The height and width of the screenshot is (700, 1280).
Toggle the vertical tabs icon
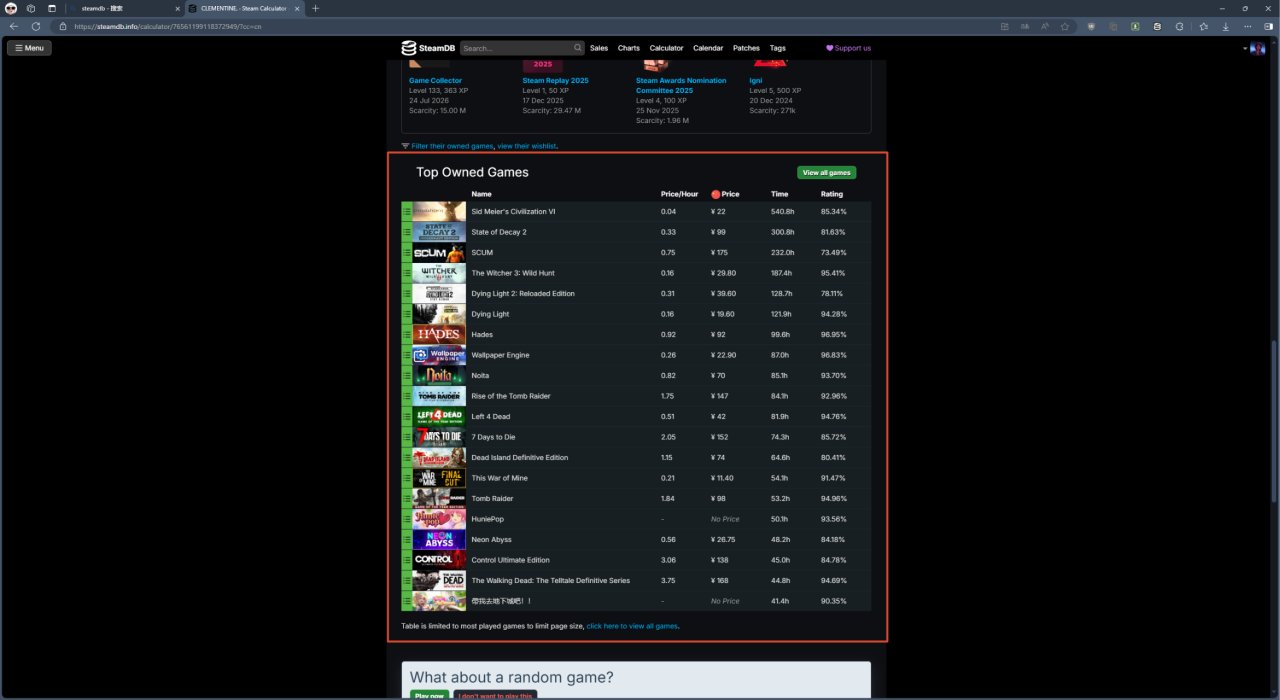tap(52, 8)
